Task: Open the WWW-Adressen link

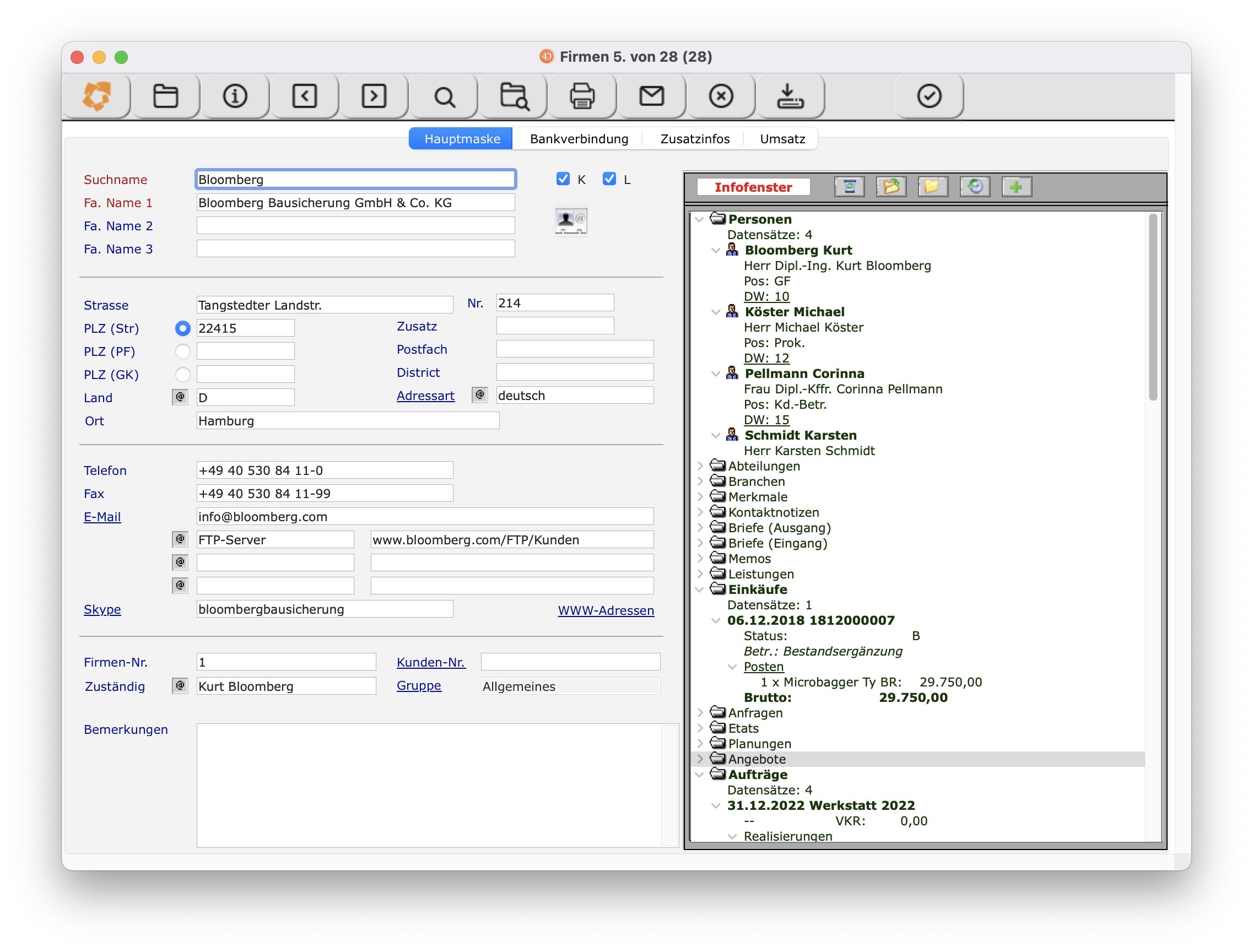Action: point(605,610)
